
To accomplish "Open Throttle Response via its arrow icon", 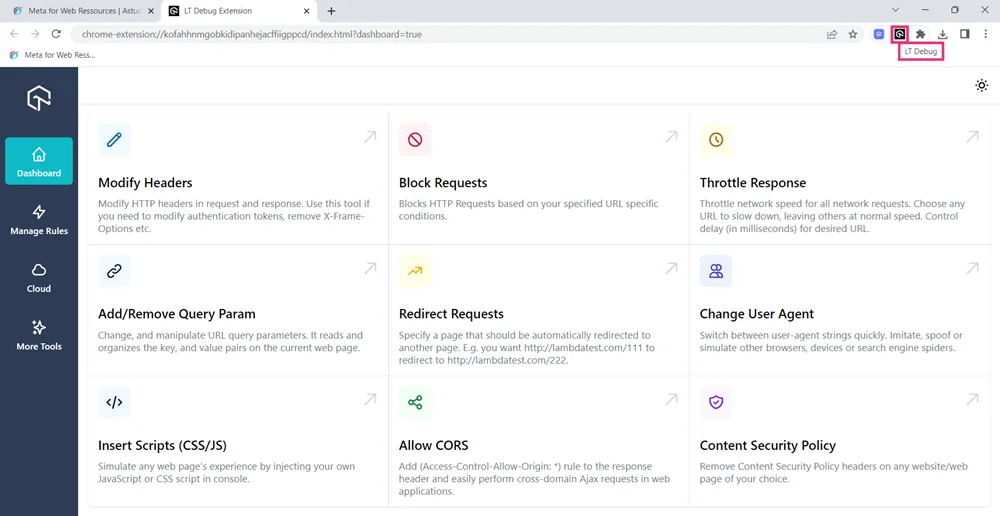I will [x=972, y=136].
